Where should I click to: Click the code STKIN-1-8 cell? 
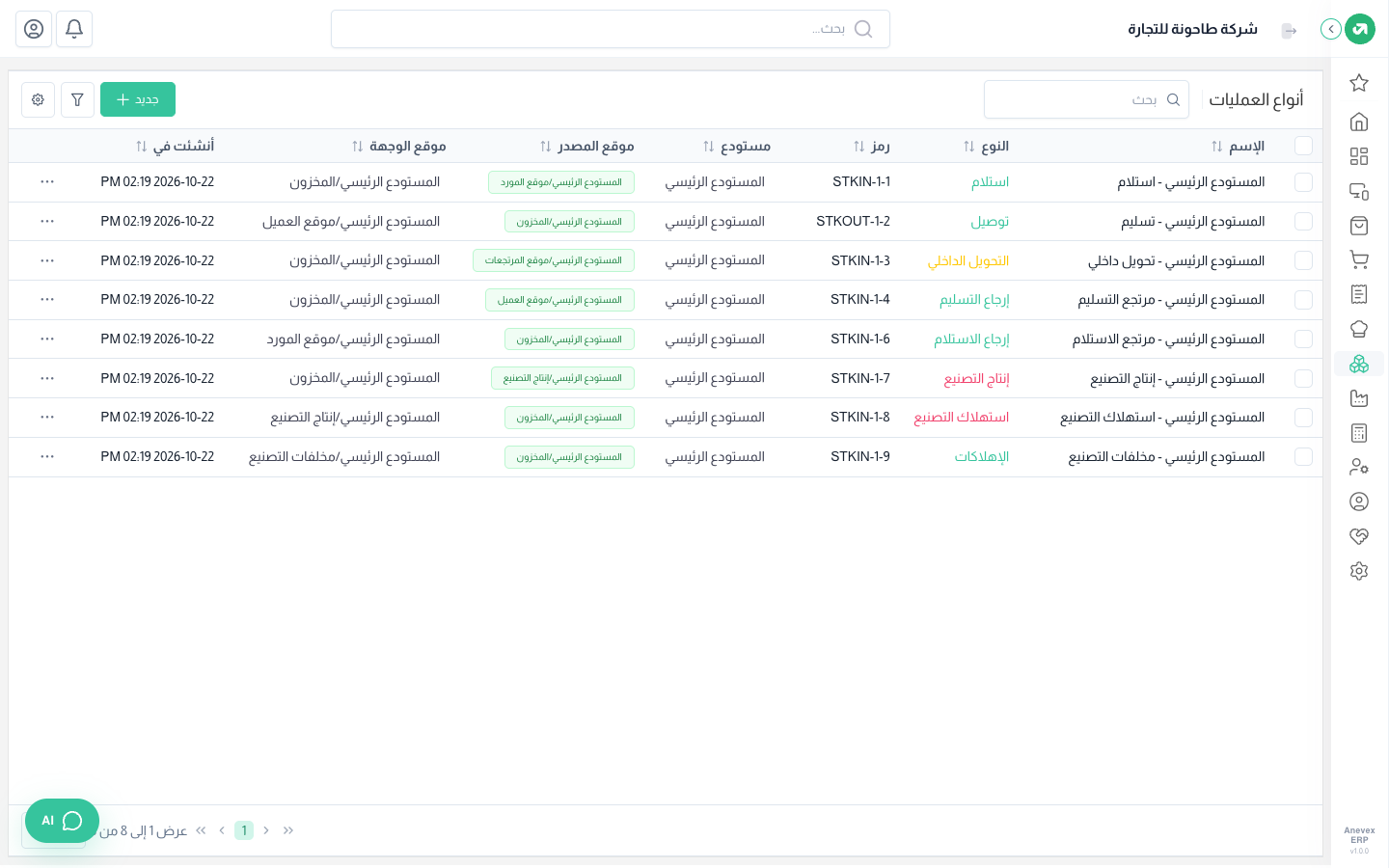pyautogui.click(x=860, y=418)
